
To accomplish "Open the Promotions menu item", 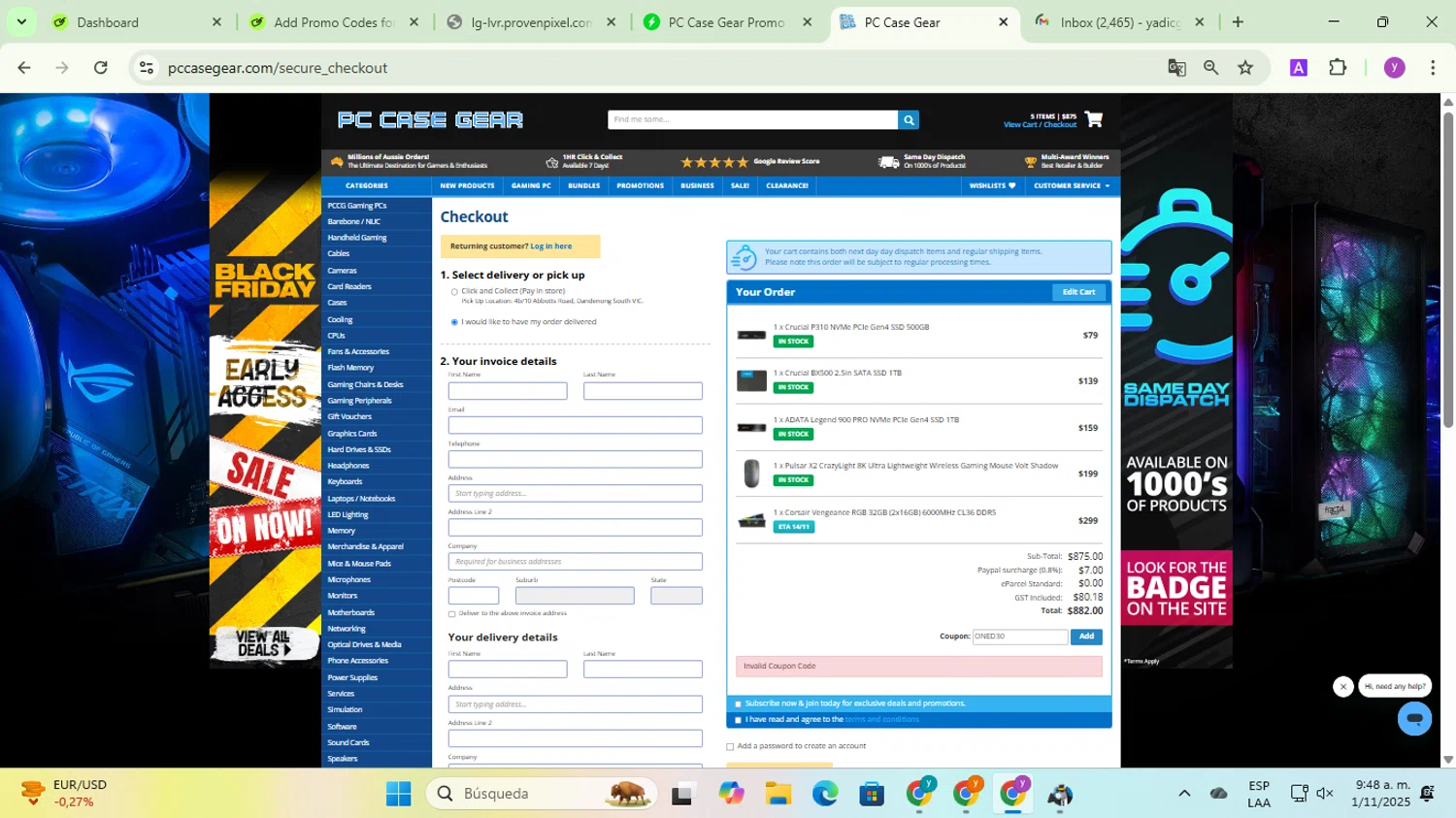I will 640,185.
